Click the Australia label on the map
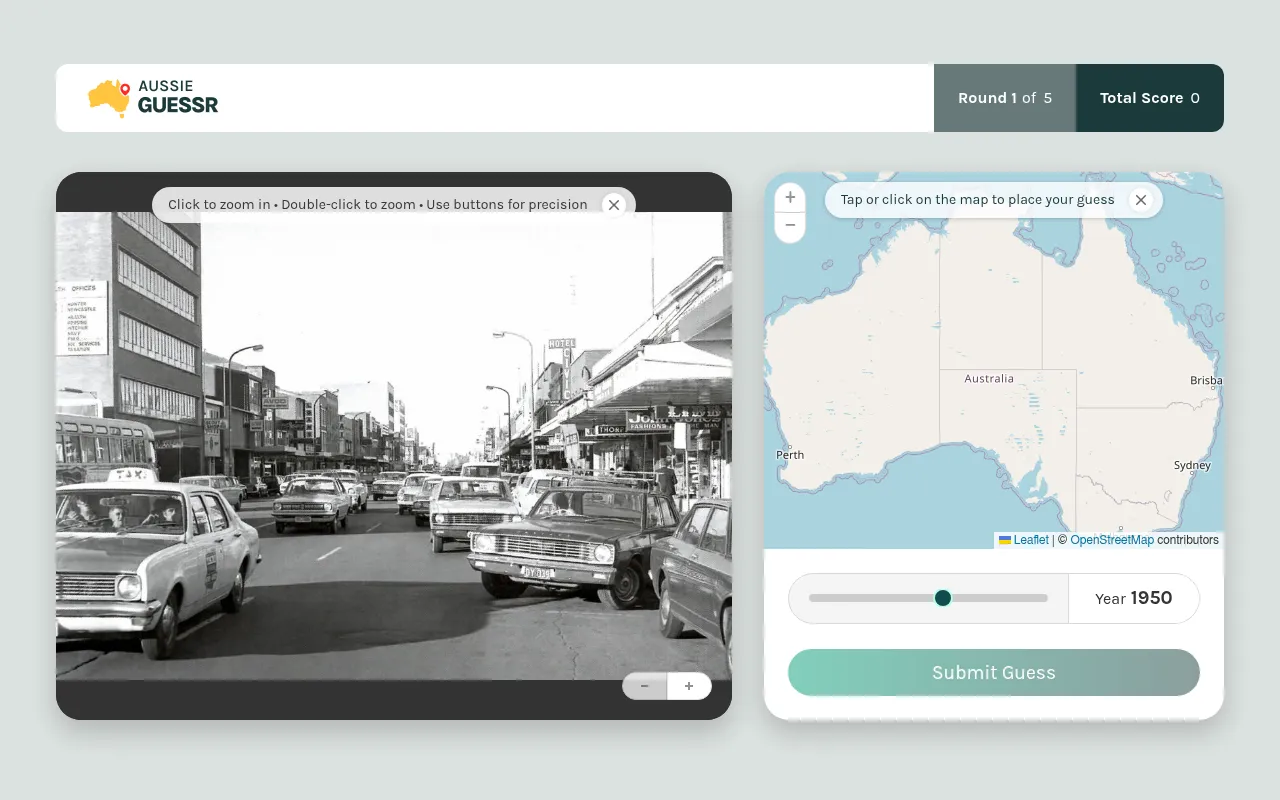The width and height of the screenshot is (1280, 800). pos(989,379)
